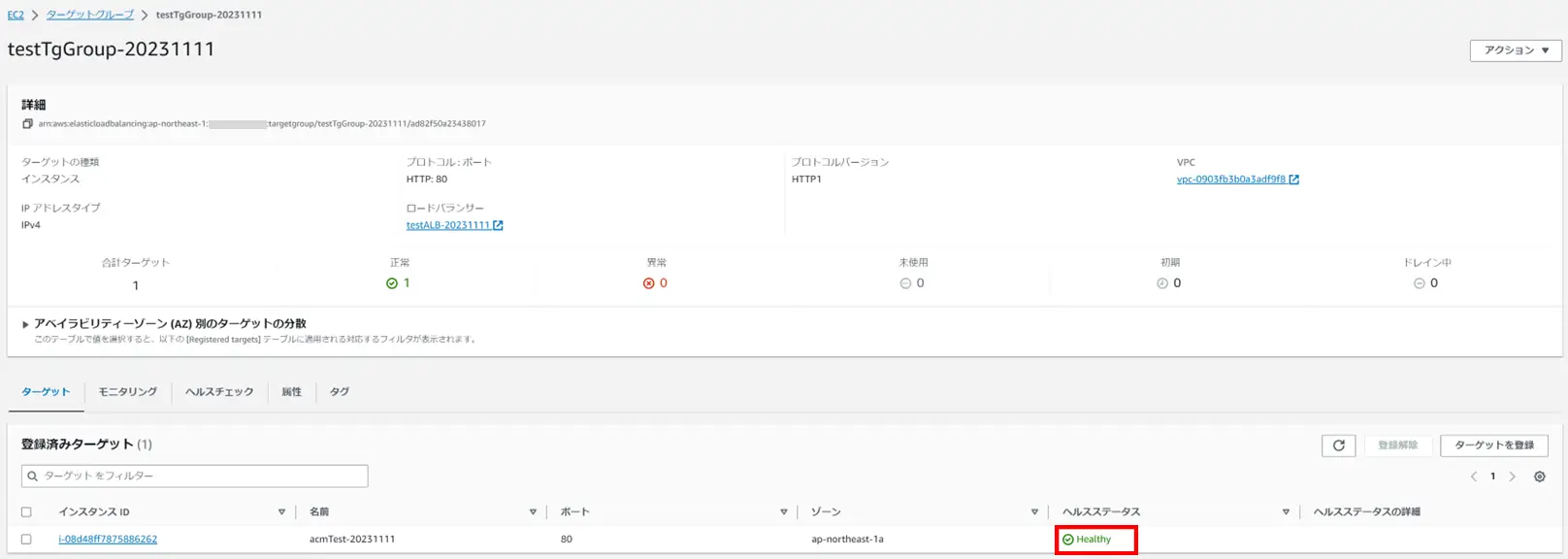Go to next page of targets

[x=1512, y=477]
